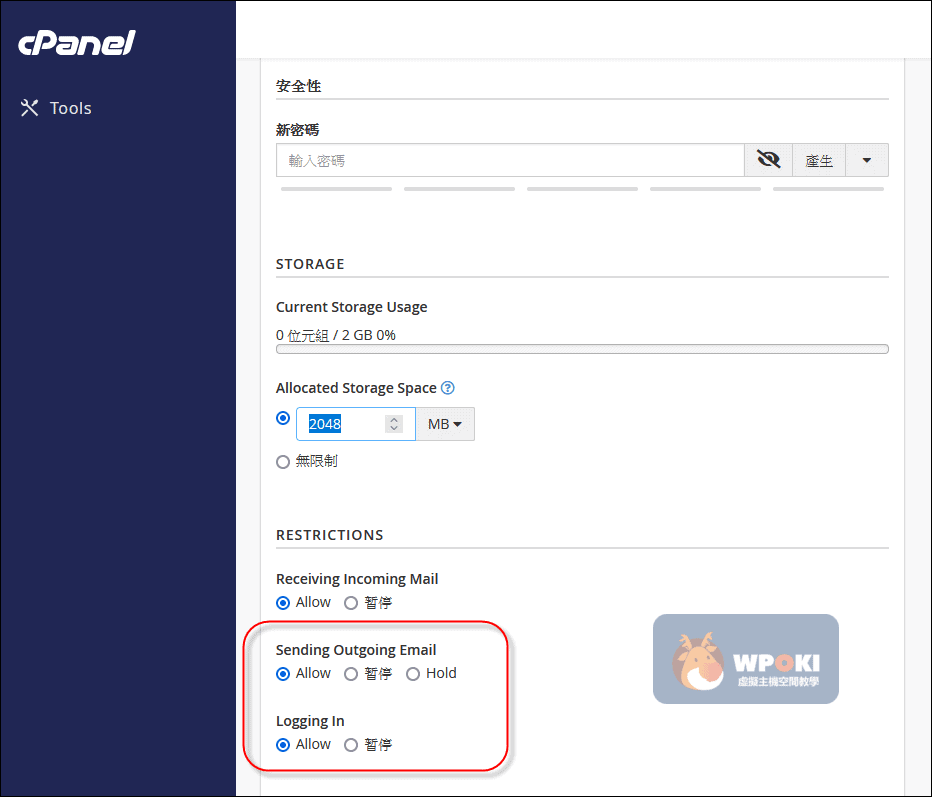Click the Receiving Incoming Mail label

pos(357,579)
